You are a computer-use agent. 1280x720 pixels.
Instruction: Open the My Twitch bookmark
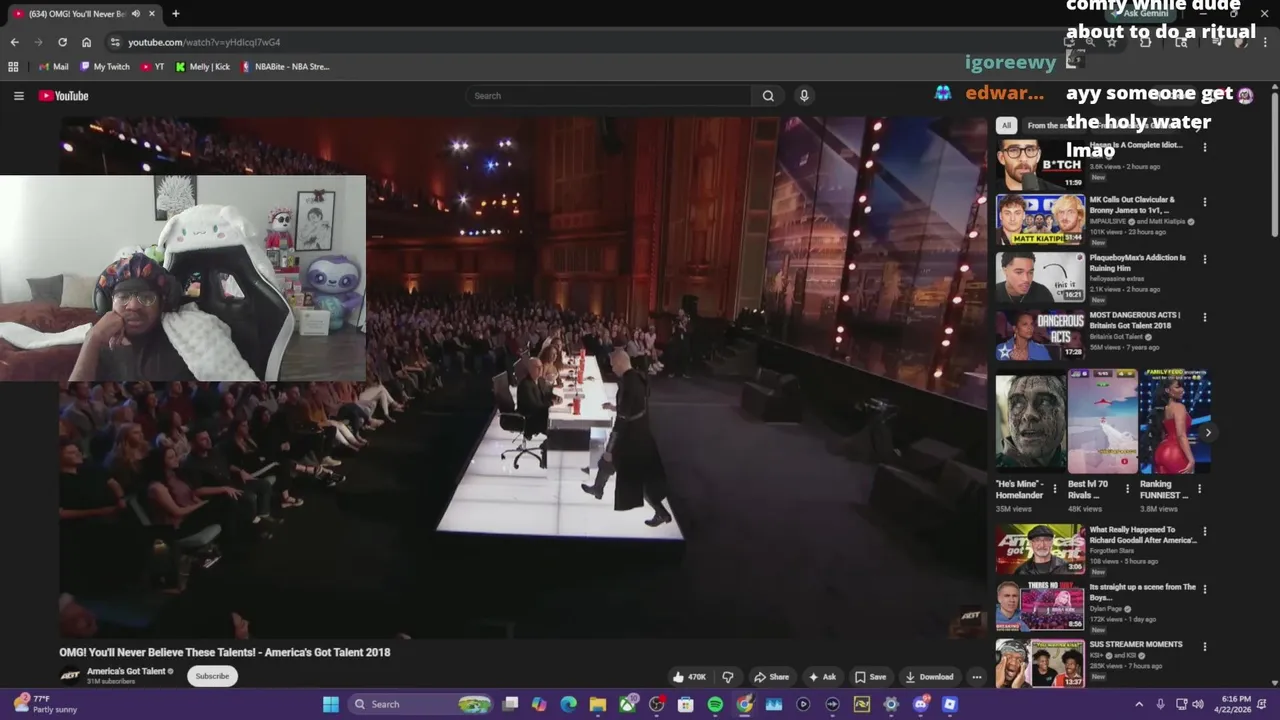tap(105, 67)
